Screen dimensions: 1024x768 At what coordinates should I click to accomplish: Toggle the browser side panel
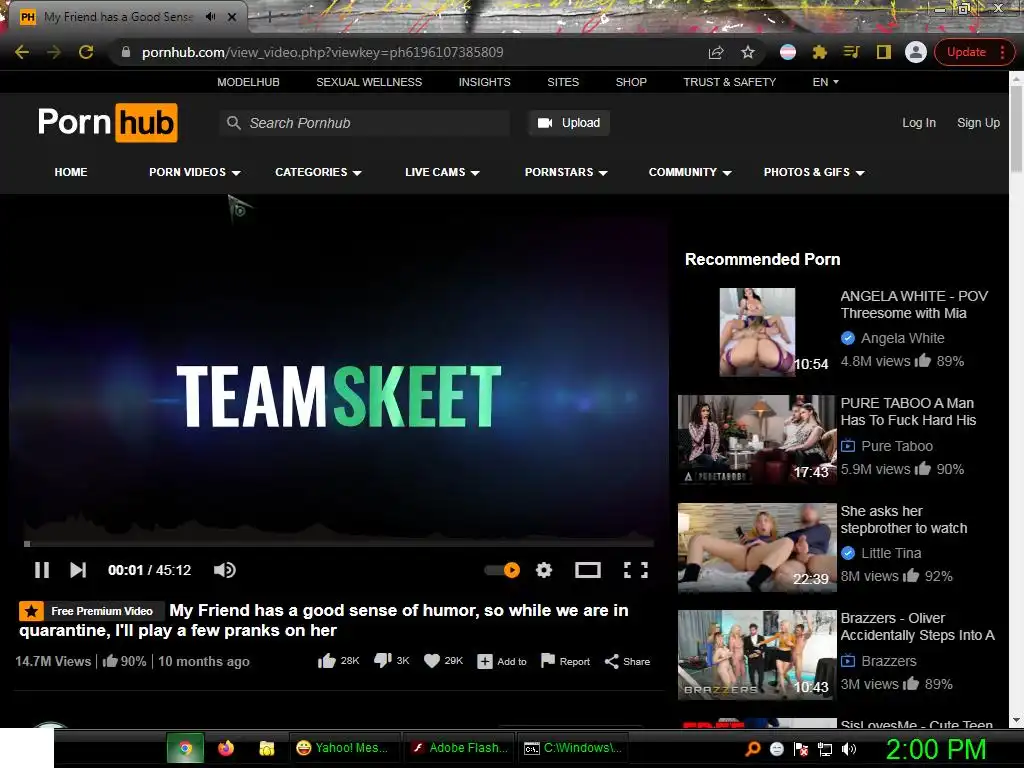tap(884, 52)
